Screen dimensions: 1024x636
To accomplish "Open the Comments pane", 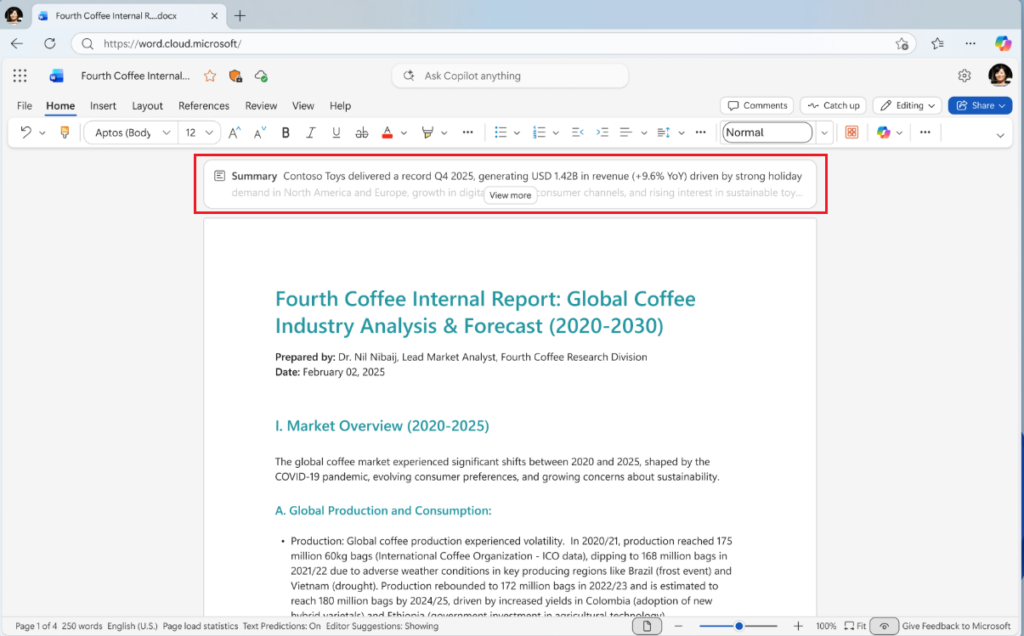I will (758, 105).
